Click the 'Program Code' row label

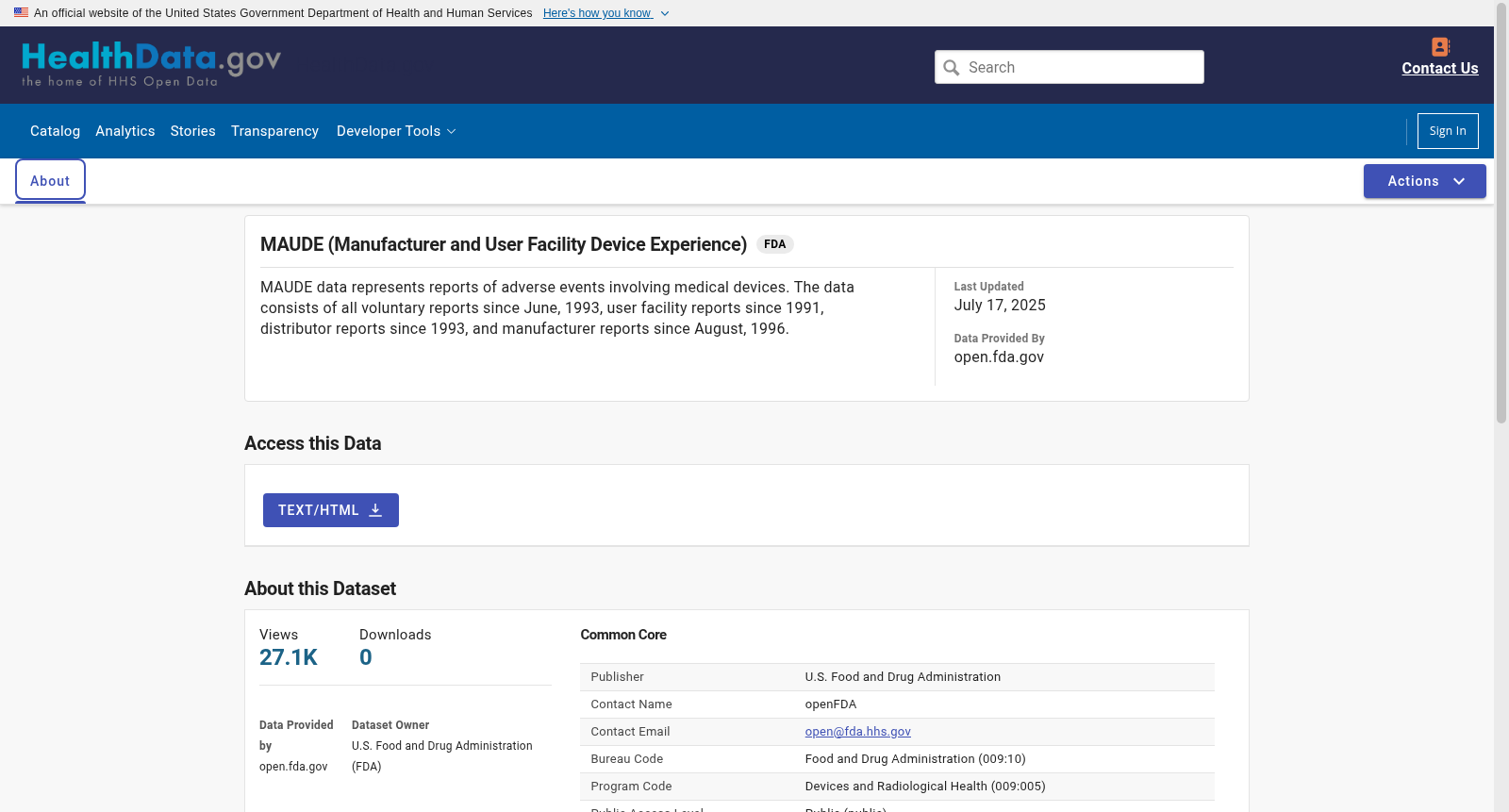[x=631, y=787]
